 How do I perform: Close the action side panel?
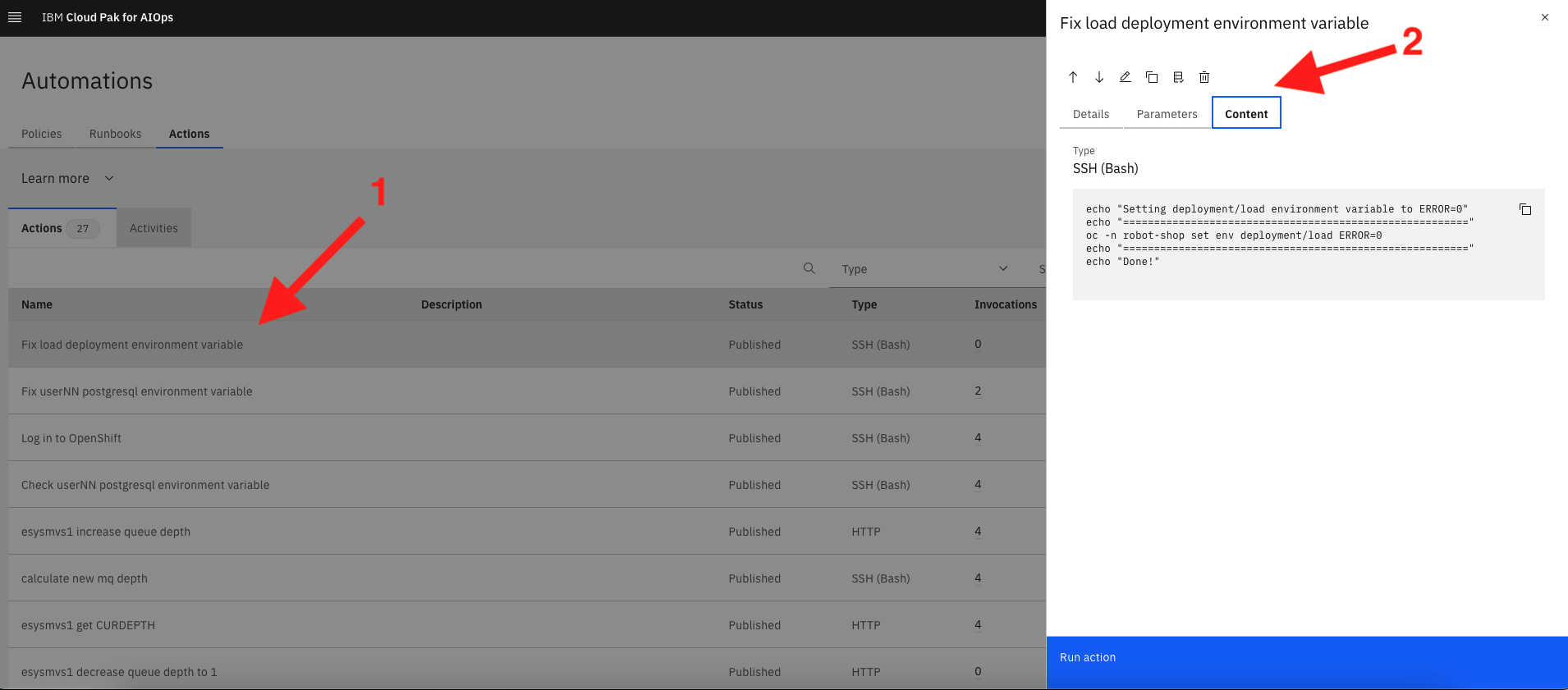(x=1545, y=17)
